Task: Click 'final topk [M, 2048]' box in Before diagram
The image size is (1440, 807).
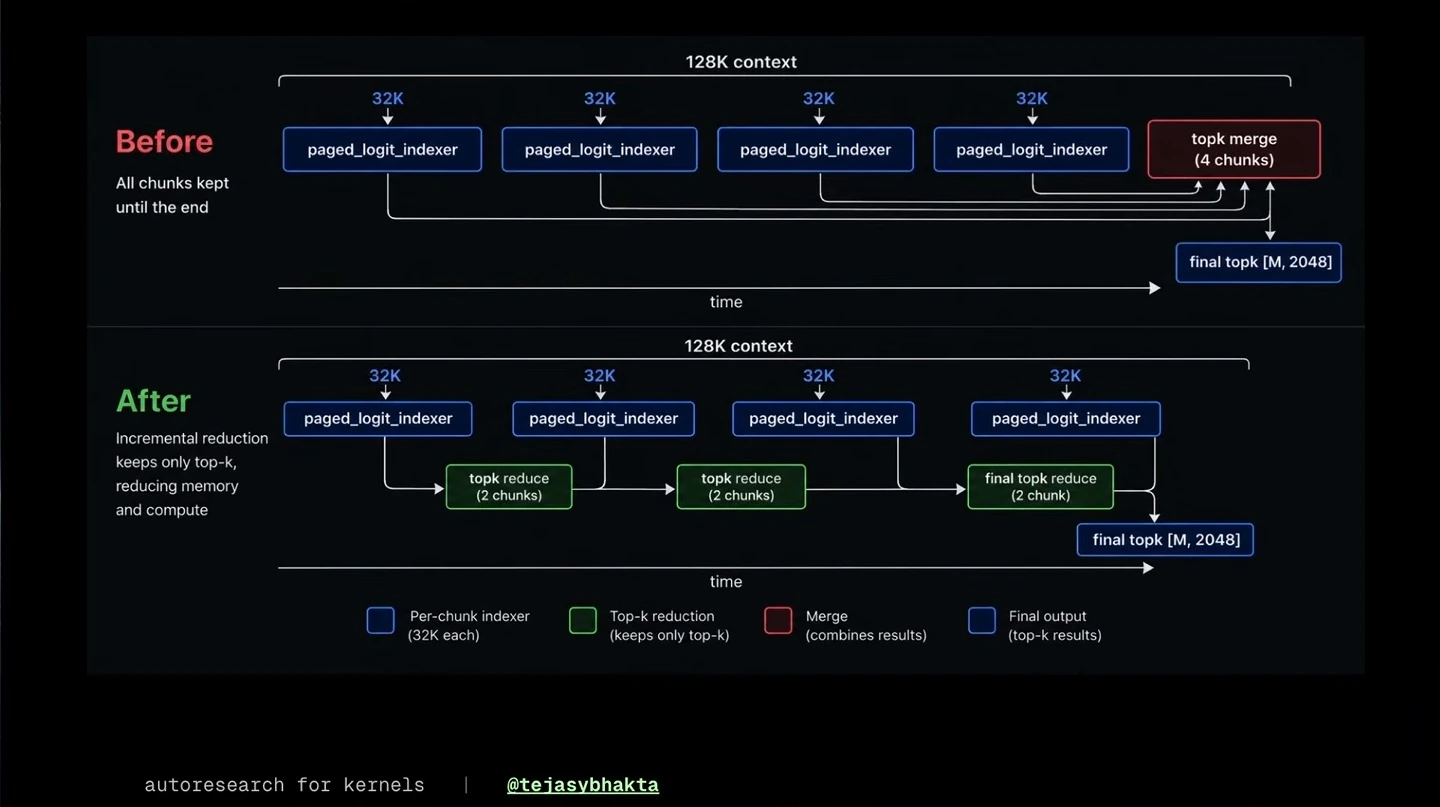Action: 1259,262
